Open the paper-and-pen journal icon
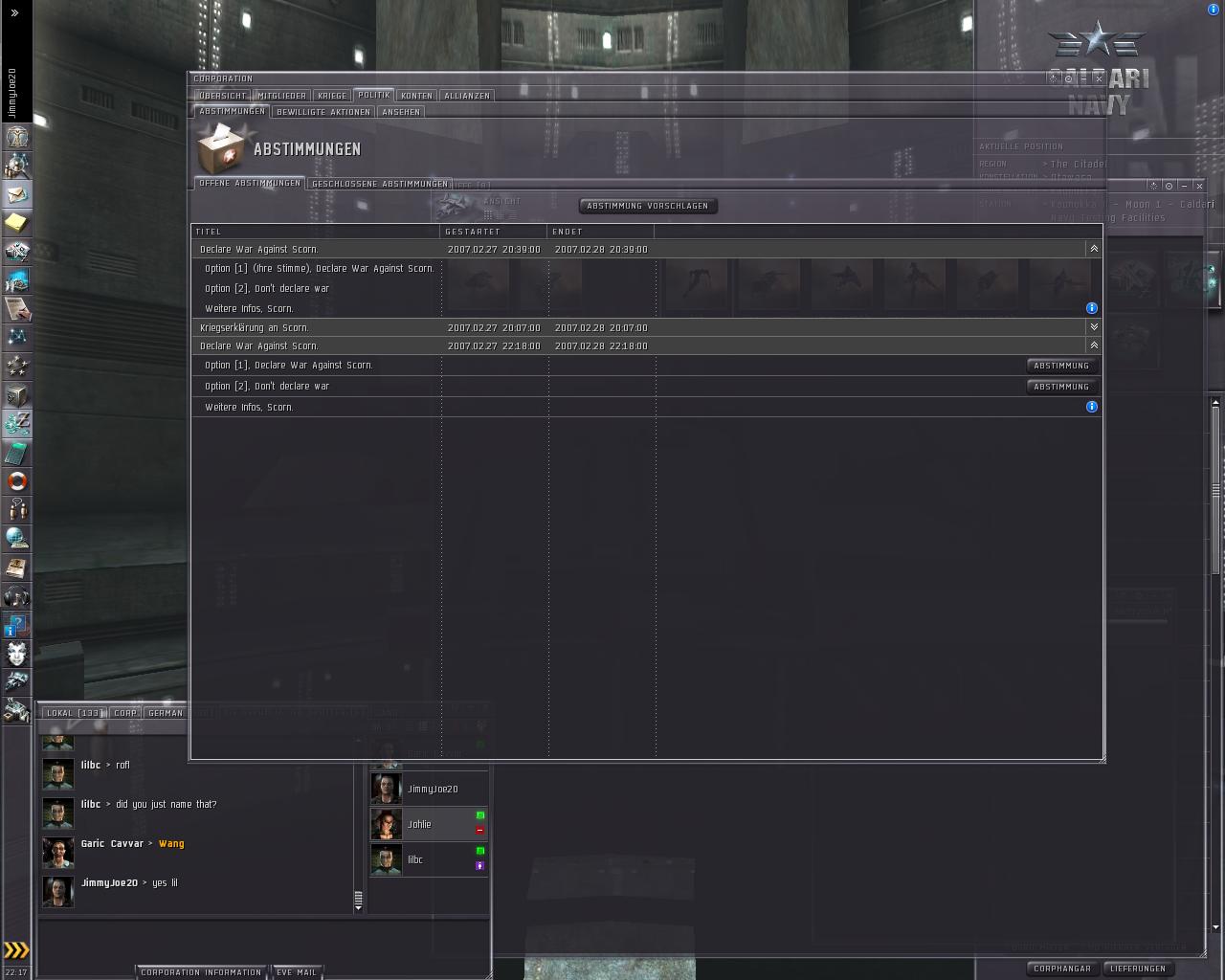This screenshot has height=980, width=1225. click(17, 309)
